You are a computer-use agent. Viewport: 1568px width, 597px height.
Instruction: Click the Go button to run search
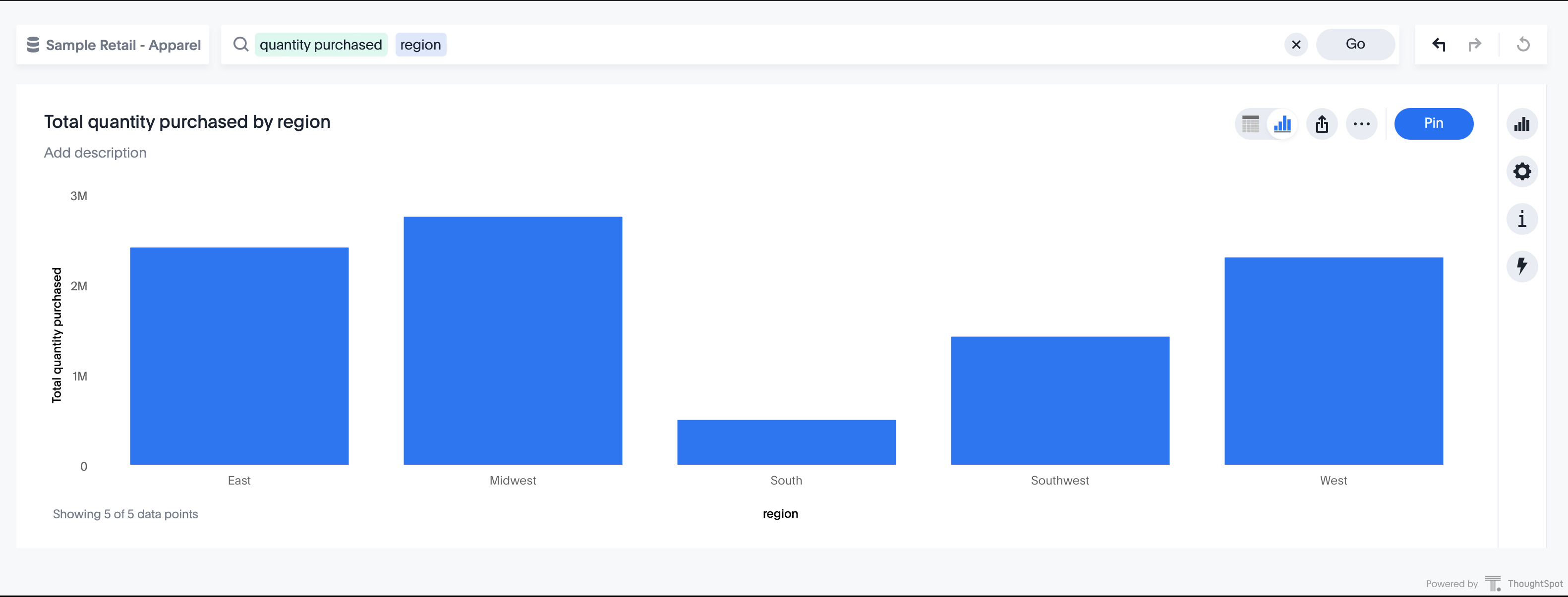(x=1355, y=44)
